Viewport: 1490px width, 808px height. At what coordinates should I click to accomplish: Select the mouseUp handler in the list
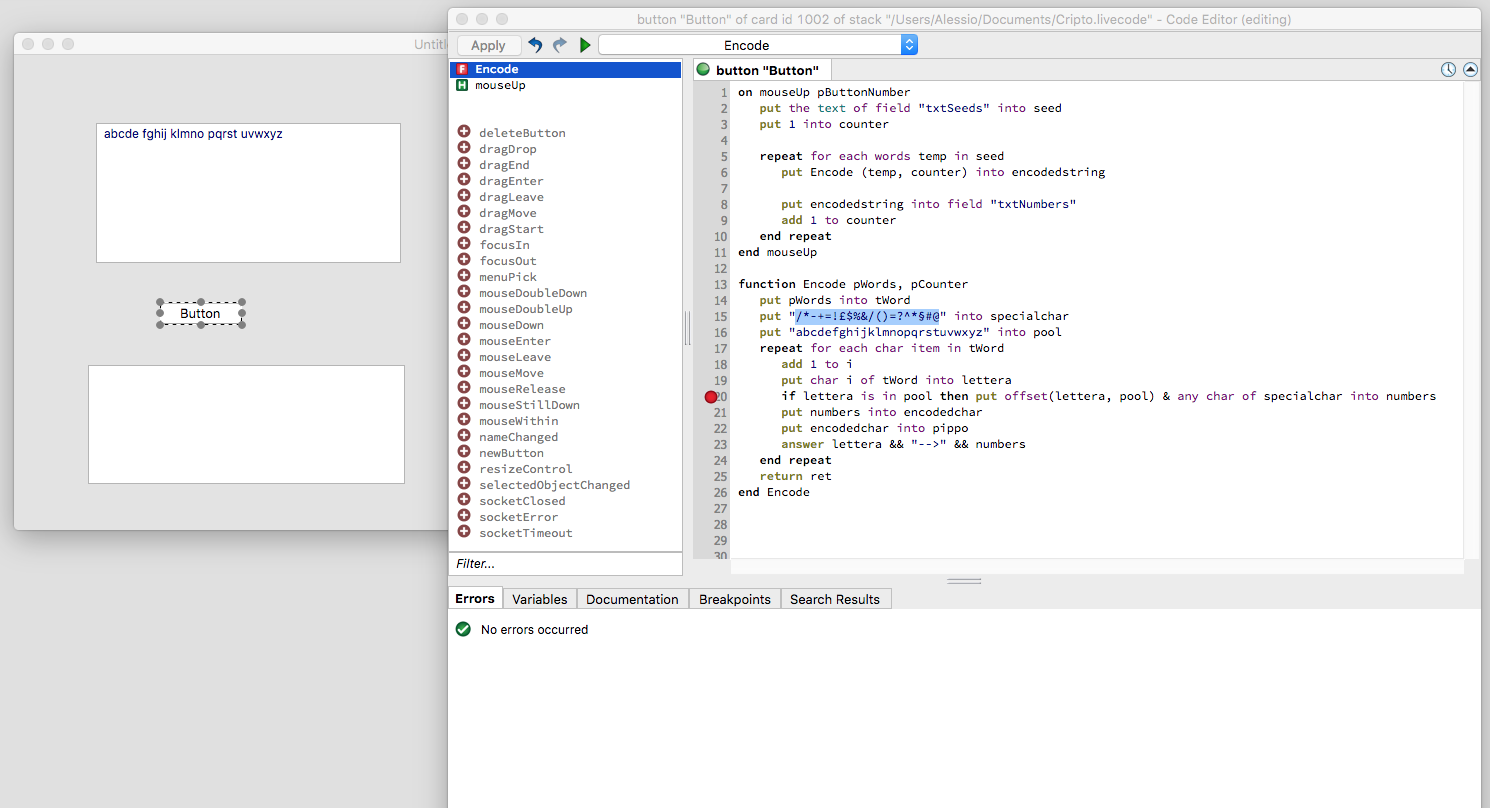click(x=500, y=85)
